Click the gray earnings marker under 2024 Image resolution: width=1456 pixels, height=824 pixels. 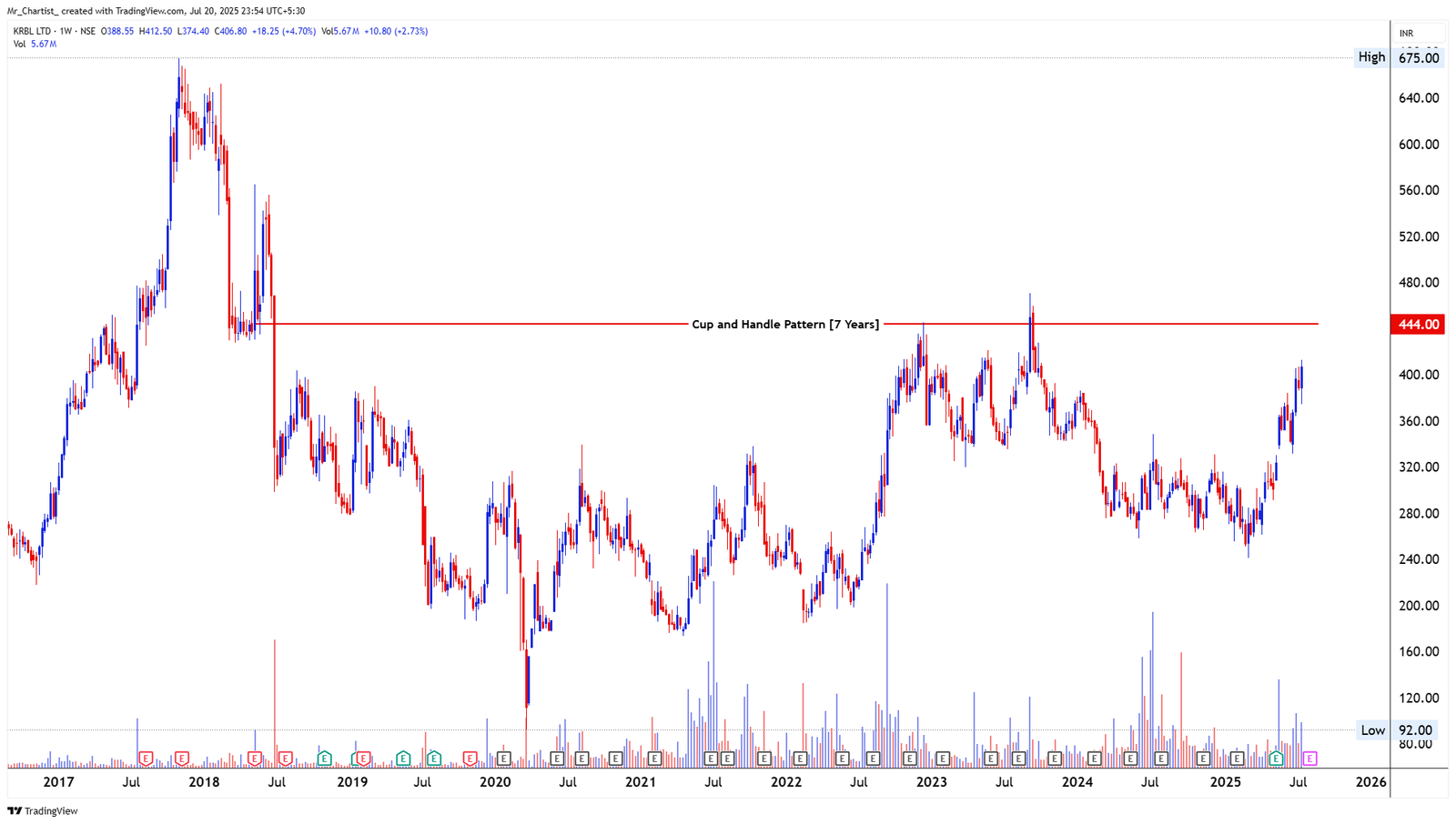coord(1096,758)
